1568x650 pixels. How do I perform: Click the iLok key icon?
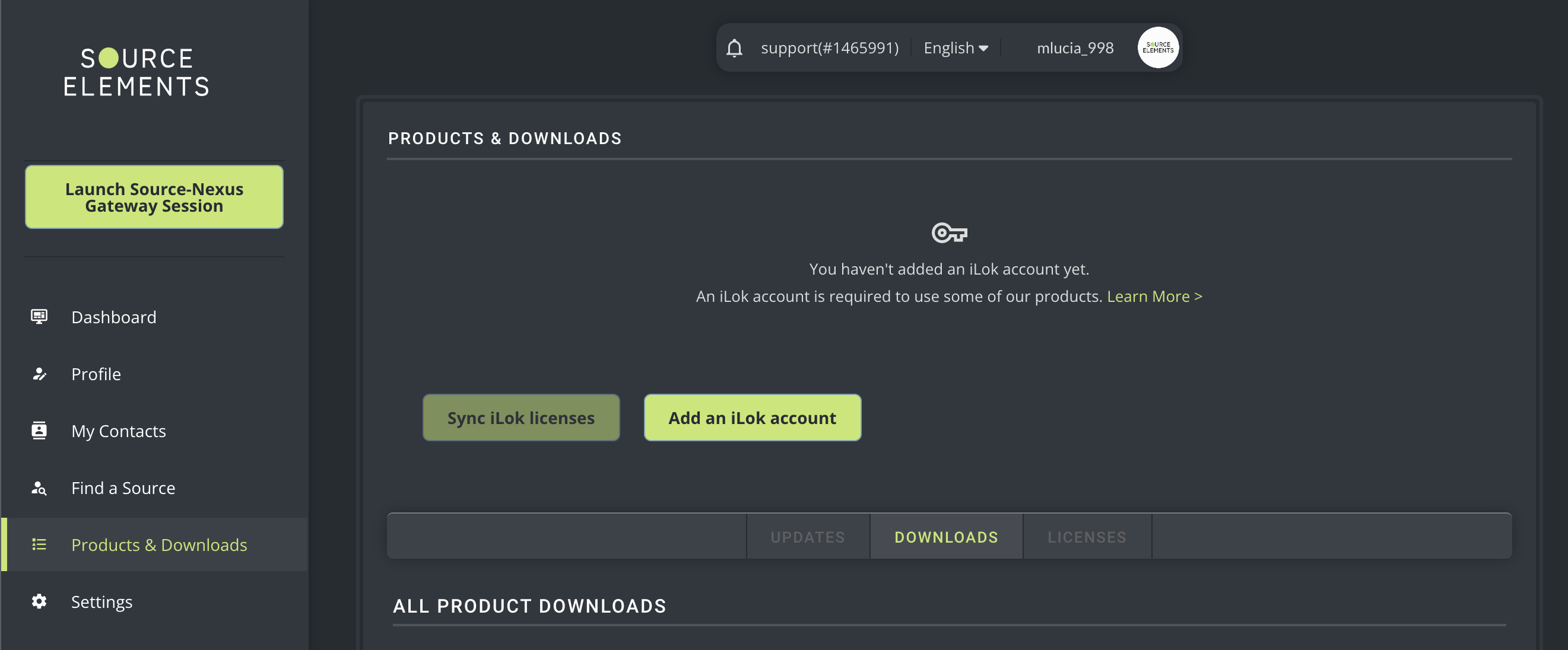(x=948, y=233)
